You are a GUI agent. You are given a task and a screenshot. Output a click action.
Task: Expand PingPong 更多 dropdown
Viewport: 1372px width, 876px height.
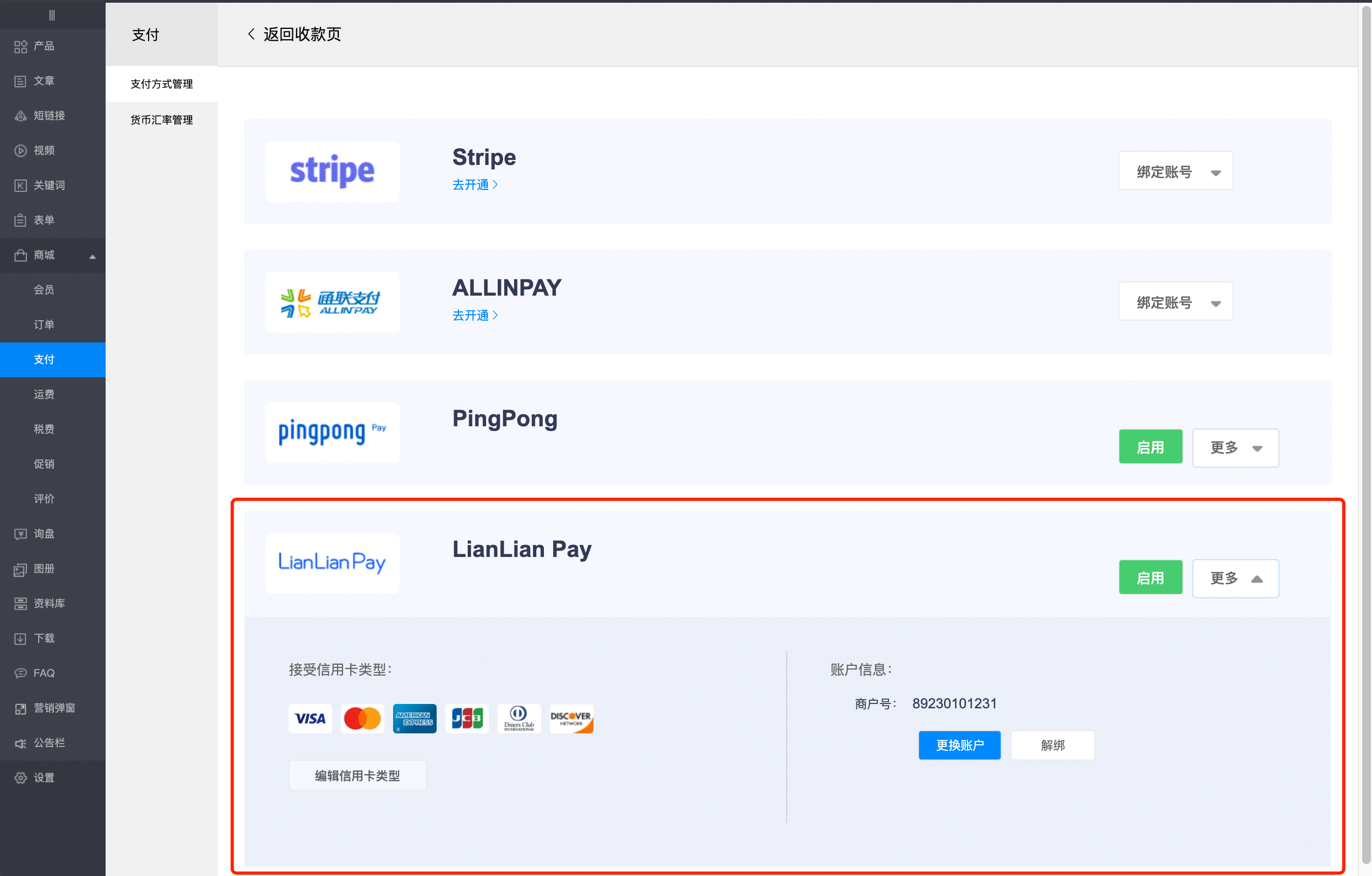click(x=1235, y=448)
